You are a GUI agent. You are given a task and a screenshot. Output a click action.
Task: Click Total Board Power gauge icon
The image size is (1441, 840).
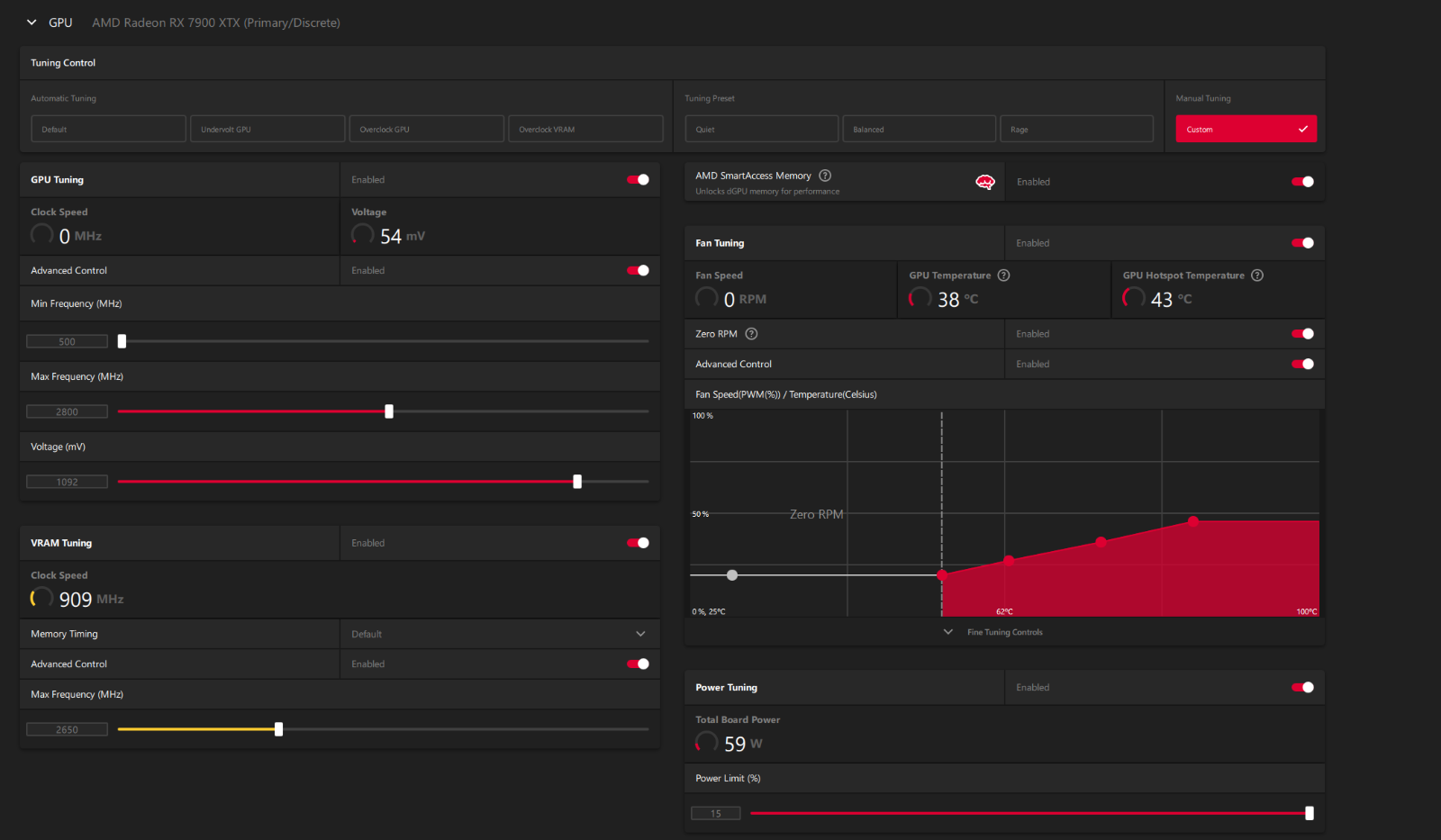[706, 743]
